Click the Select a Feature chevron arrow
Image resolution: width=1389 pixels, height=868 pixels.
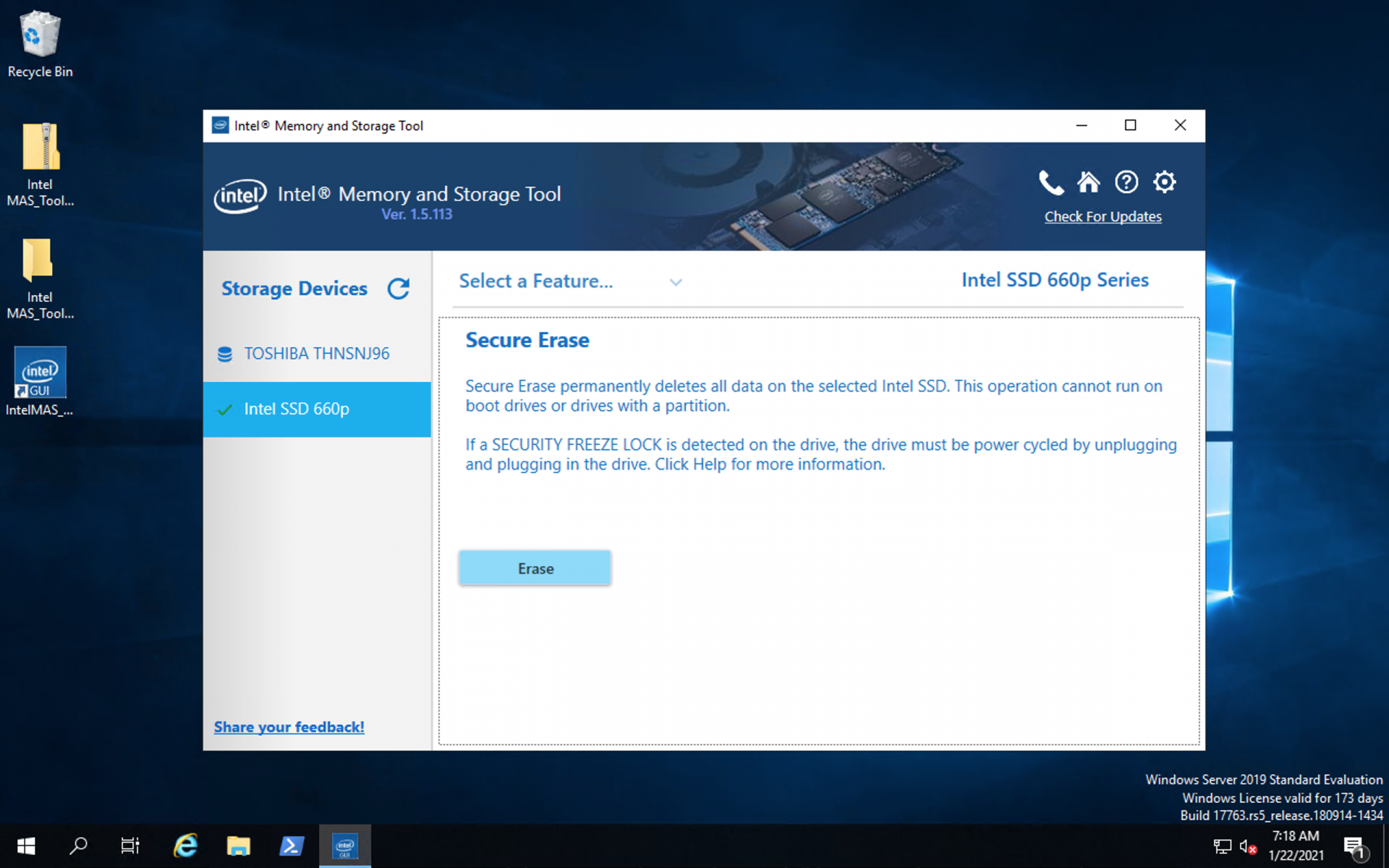[x=676, y=282]
